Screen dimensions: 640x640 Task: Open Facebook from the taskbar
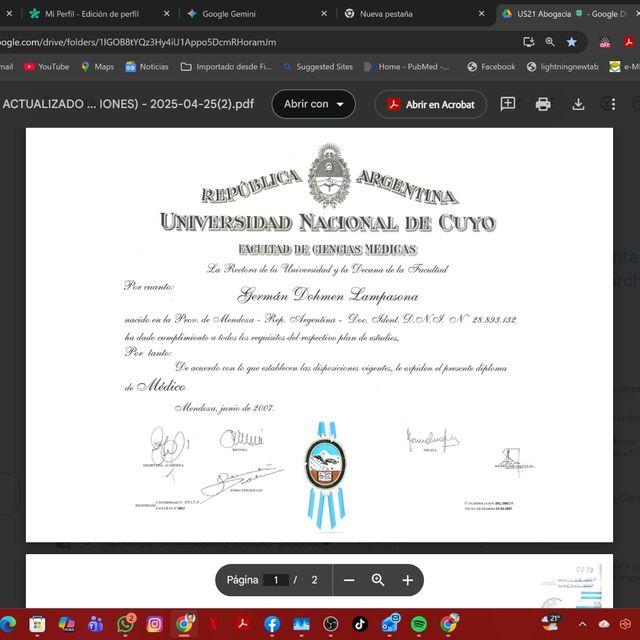pos(272,624)
